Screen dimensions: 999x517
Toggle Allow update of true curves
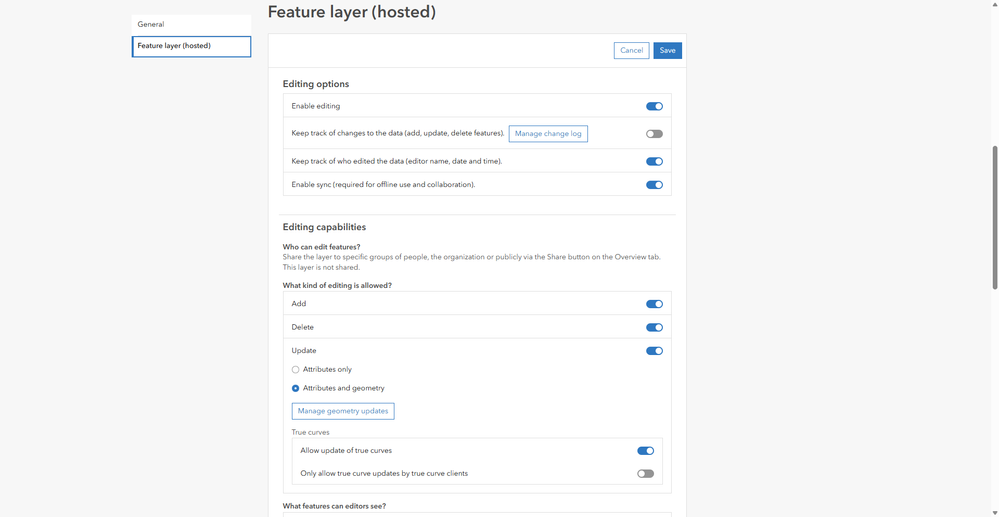645,451
